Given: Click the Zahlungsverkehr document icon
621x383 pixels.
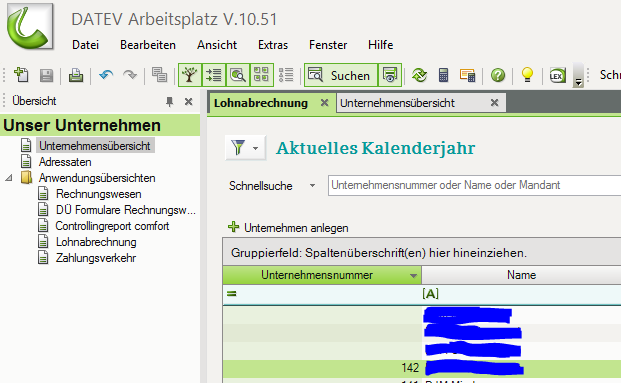Looking at the screenshot, I should coord(43,258).
